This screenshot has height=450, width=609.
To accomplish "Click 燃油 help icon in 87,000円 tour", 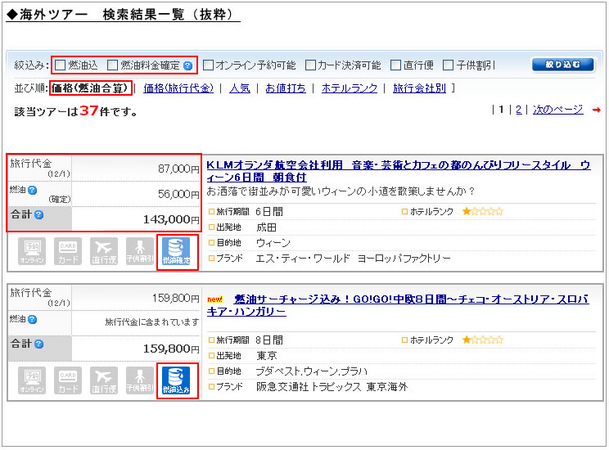I will point(33,190).
